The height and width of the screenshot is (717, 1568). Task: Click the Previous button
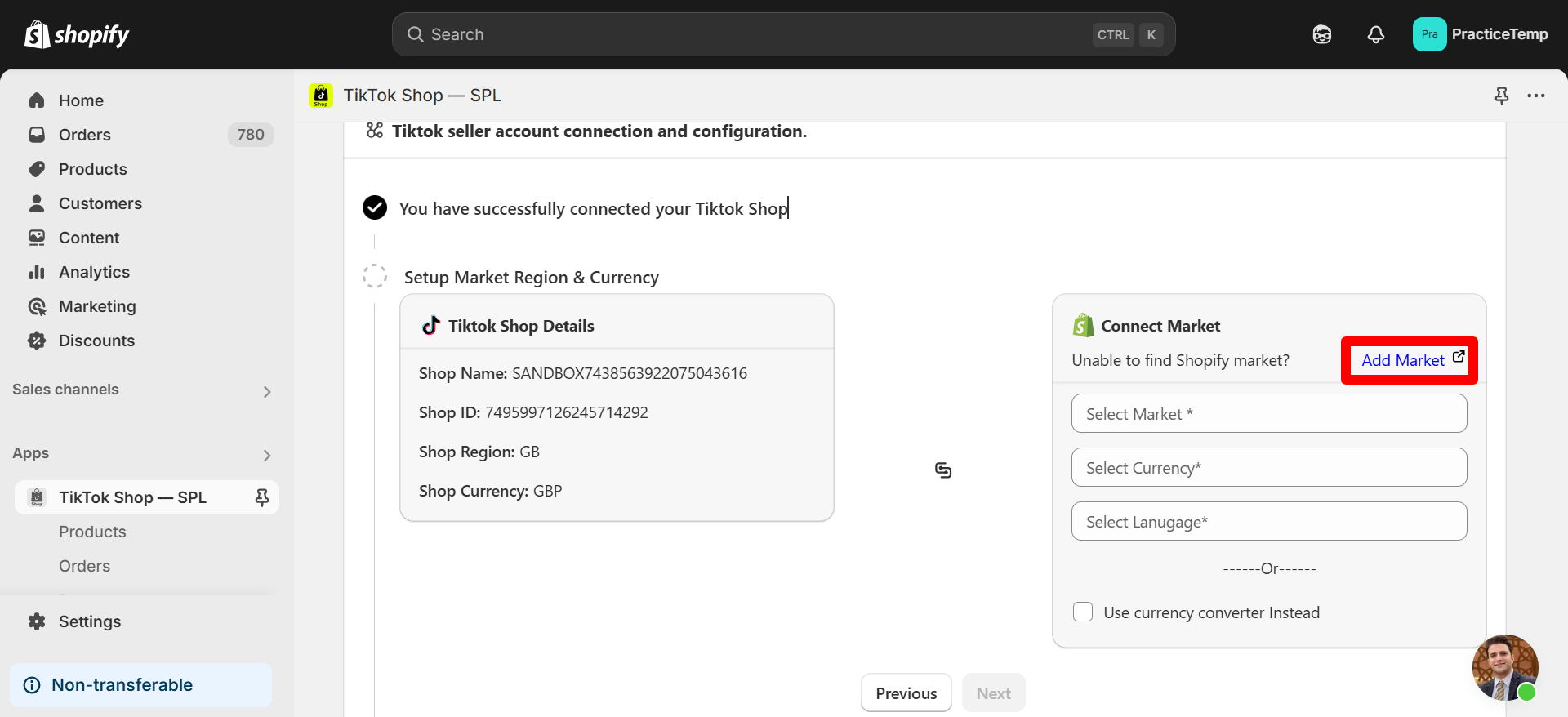pos(906,693)
